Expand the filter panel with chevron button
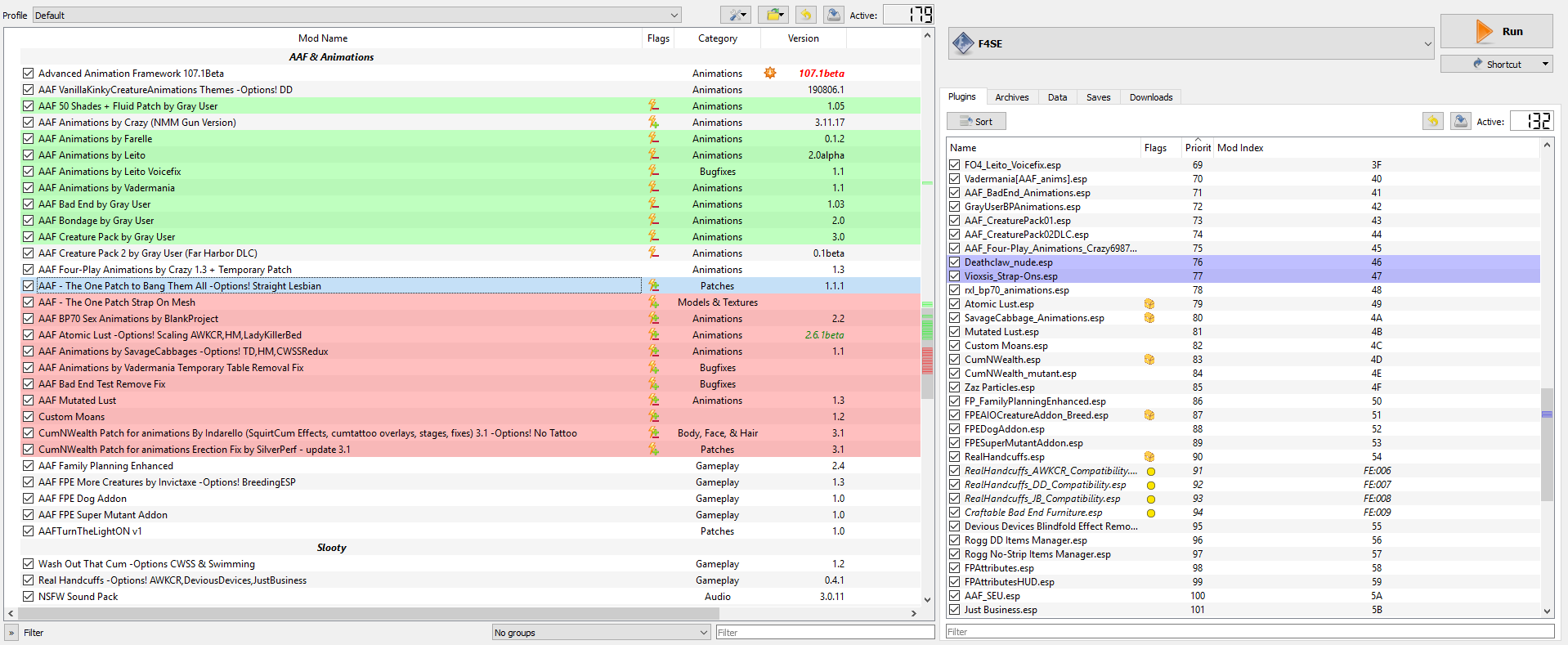This screenshot has width=1568, height=645. [11, 632]
